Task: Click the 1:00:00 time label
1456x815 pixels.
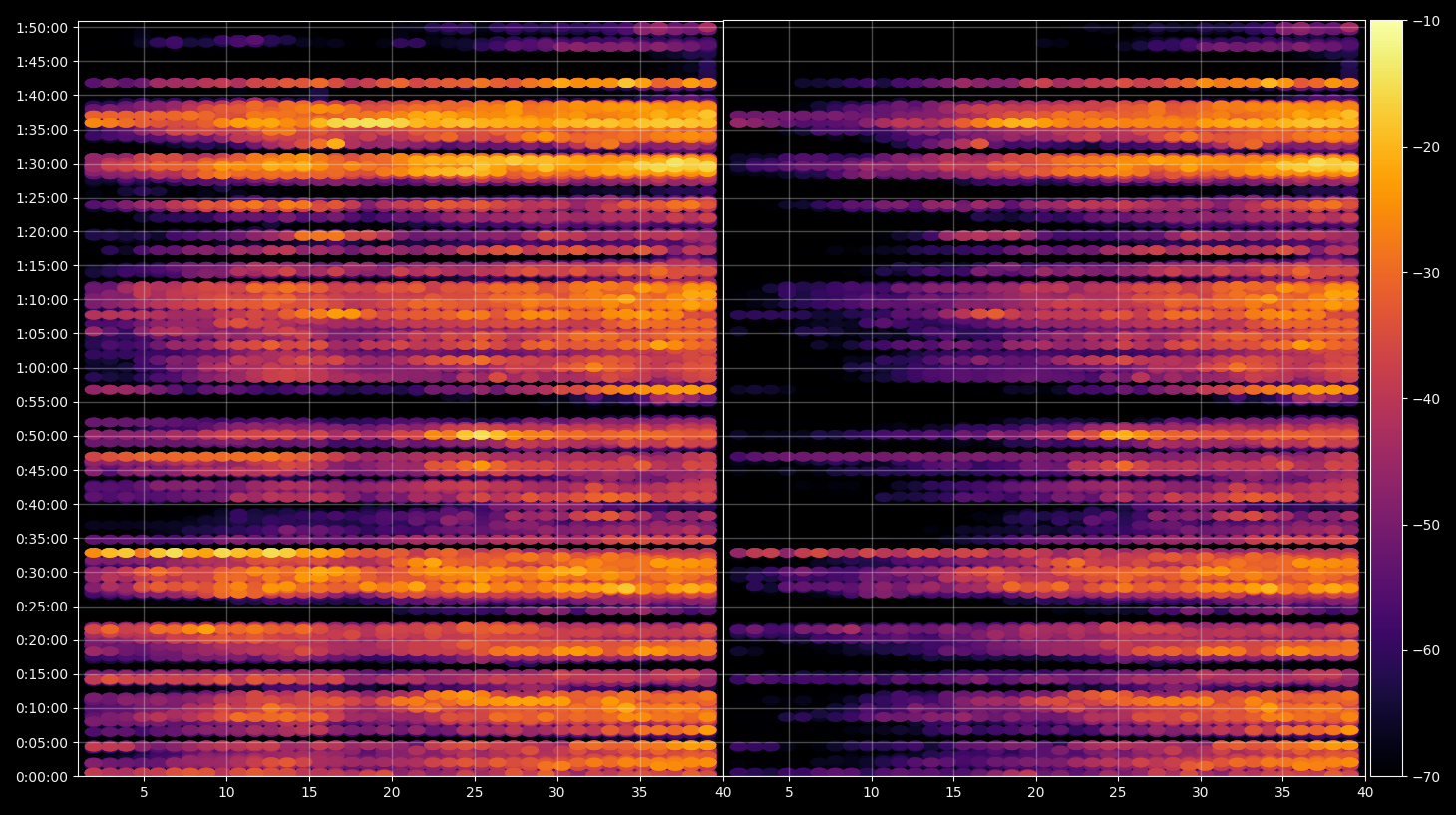Action: 42,368
